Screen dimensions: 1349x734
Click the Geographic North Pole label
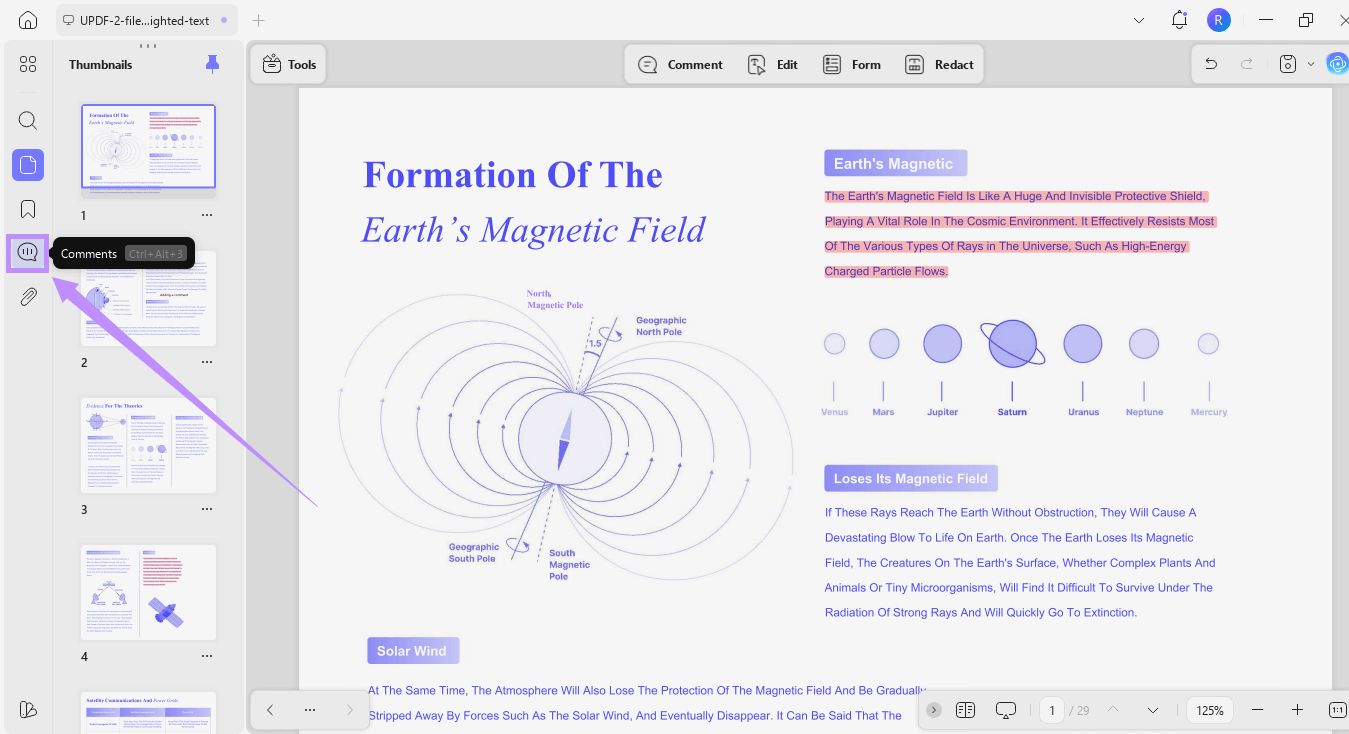661,326
